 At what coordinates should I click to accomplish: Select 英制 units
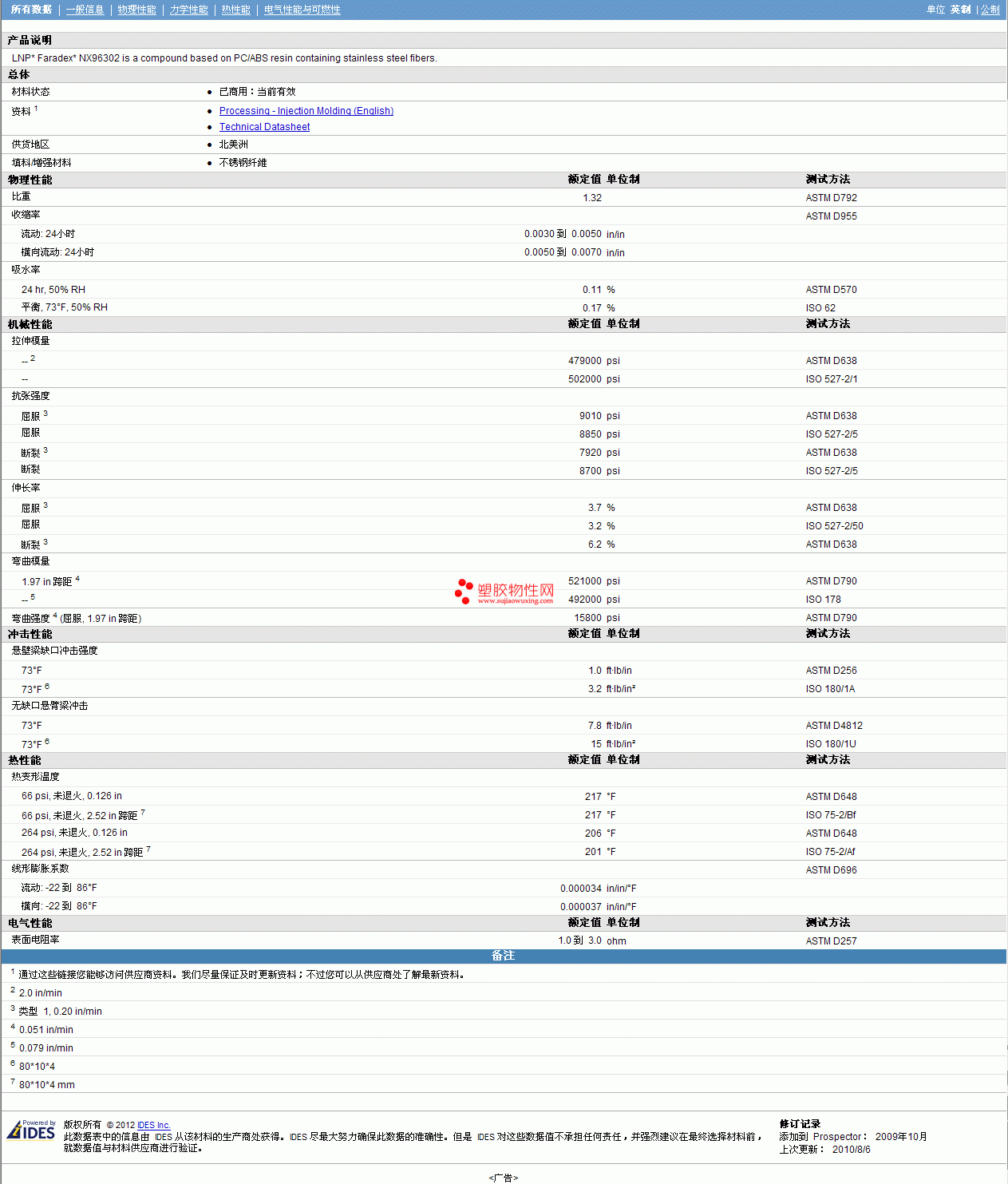[960, 10]
